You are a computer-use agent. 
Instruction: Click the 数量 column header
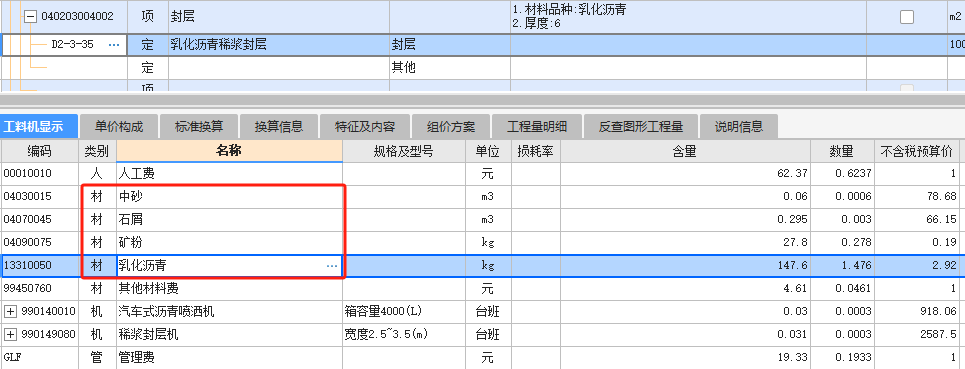(x=842, y=151)
